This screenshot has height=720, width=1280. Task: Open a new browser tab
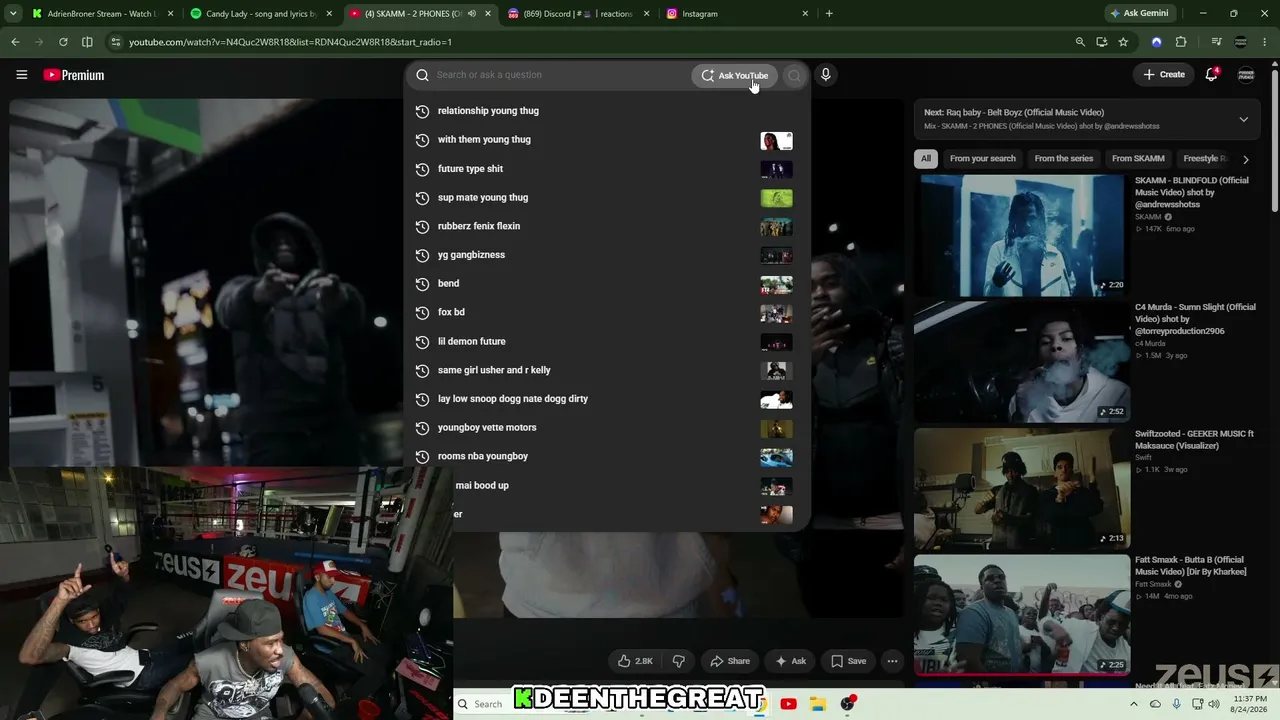[x=829, y=14]
